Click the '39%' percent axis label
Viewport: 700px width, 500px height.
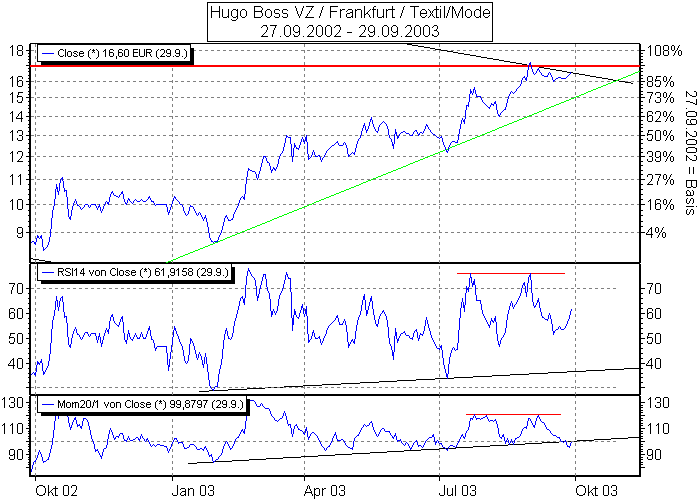pos(661,157)
